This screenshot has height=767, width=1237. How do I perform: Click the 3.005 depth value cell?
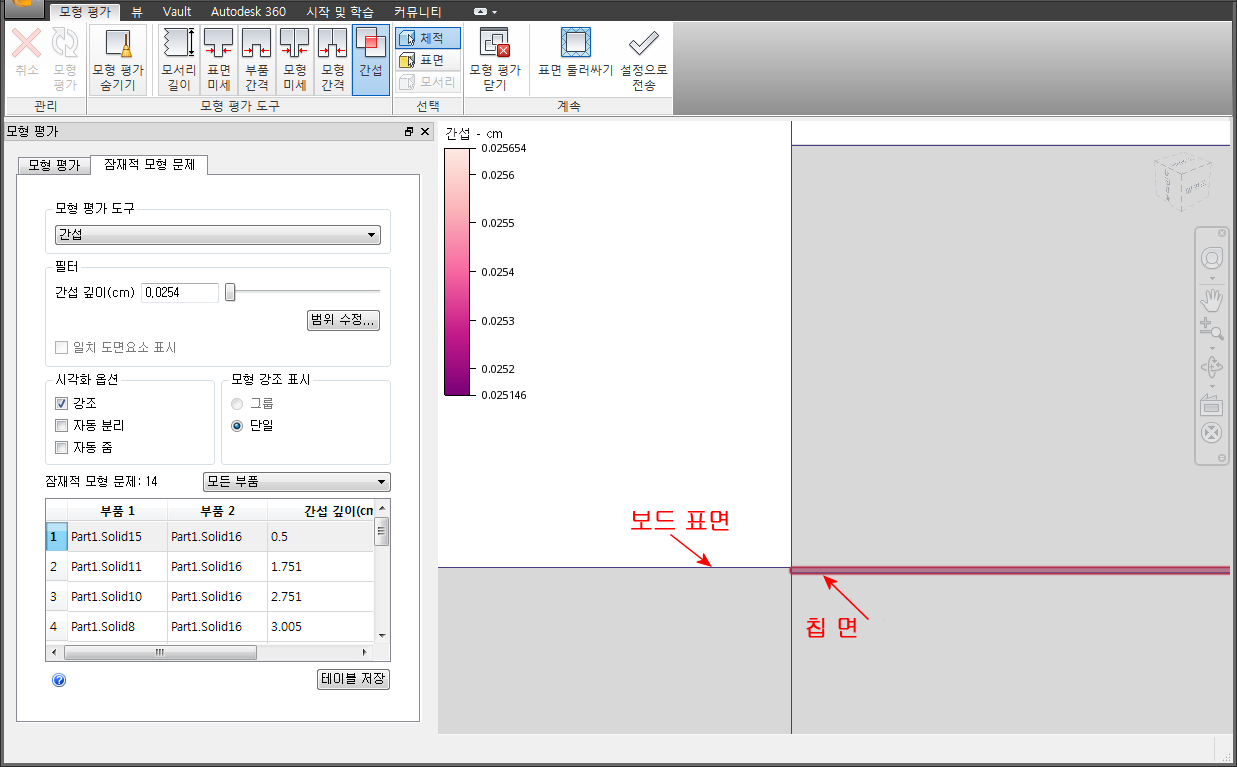pyautogui.click(x=321, y=626)
